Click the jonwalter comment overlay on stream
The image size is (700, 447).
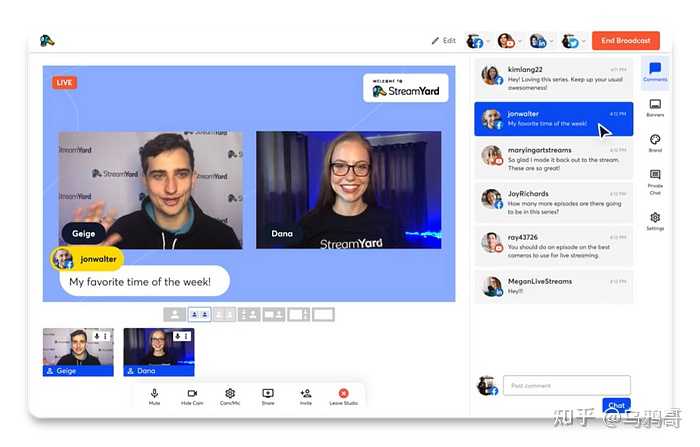coord(140,272)
